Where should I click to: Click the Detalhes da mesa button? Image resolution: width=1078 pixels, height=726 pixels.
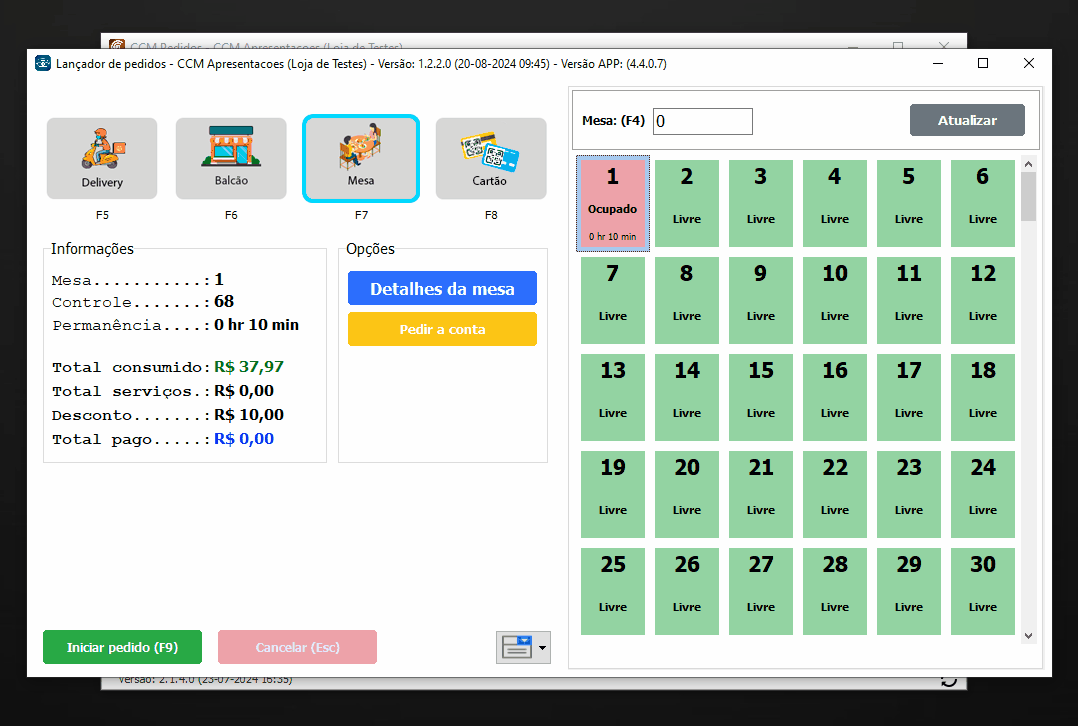pos(442,288)
